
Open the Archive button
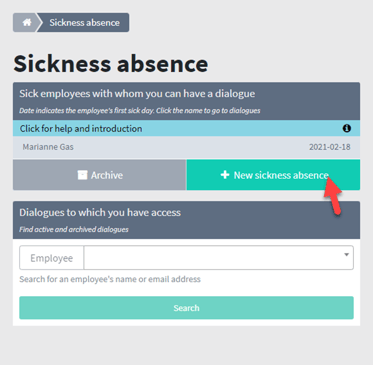[x=99, y=175]
